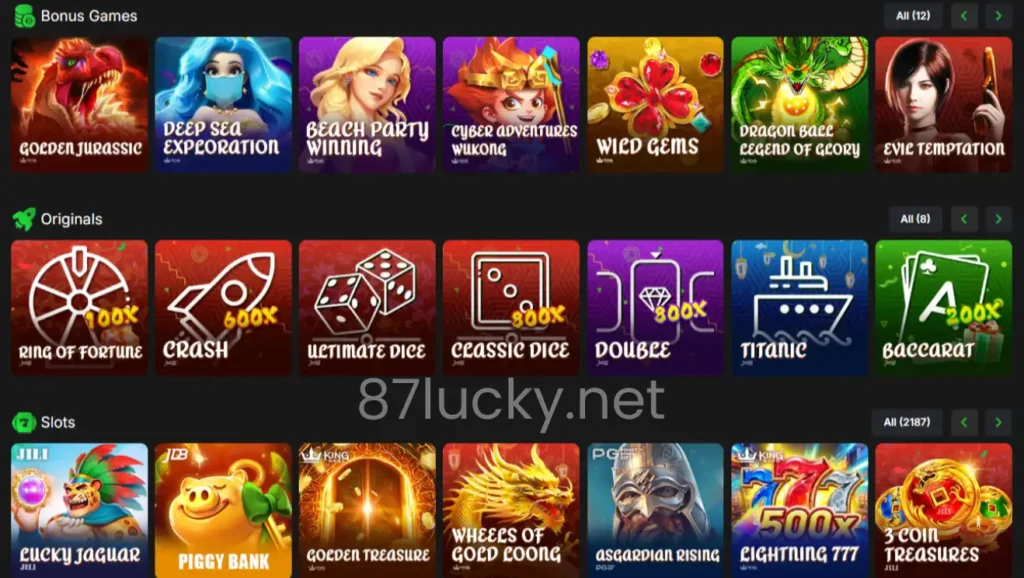
Task: Open the Titanic ship game
Action: pos(799,308)
